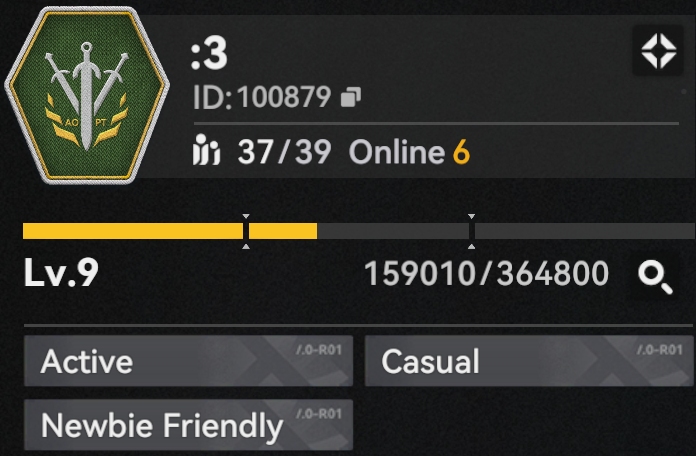This screenshot has width=696, height=456.
Task: Click the unfilled gray part of the progress bar
Action: (x=506, y=231)
